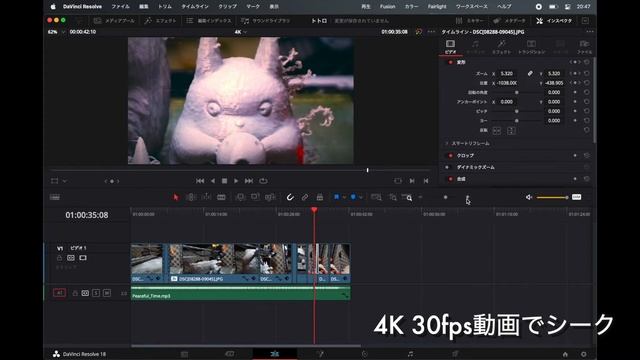Flip image horizontally icon
This screenshot has height=360, width=640.
coord(497,131)
